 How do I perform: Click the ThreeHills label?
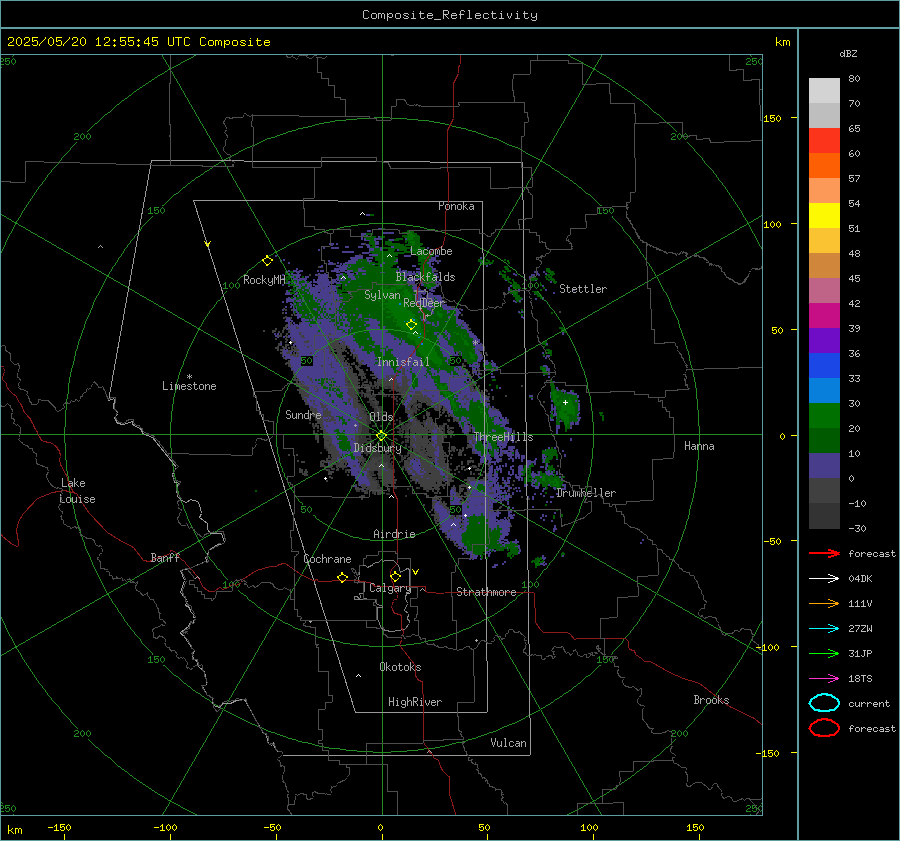[503, 437]
